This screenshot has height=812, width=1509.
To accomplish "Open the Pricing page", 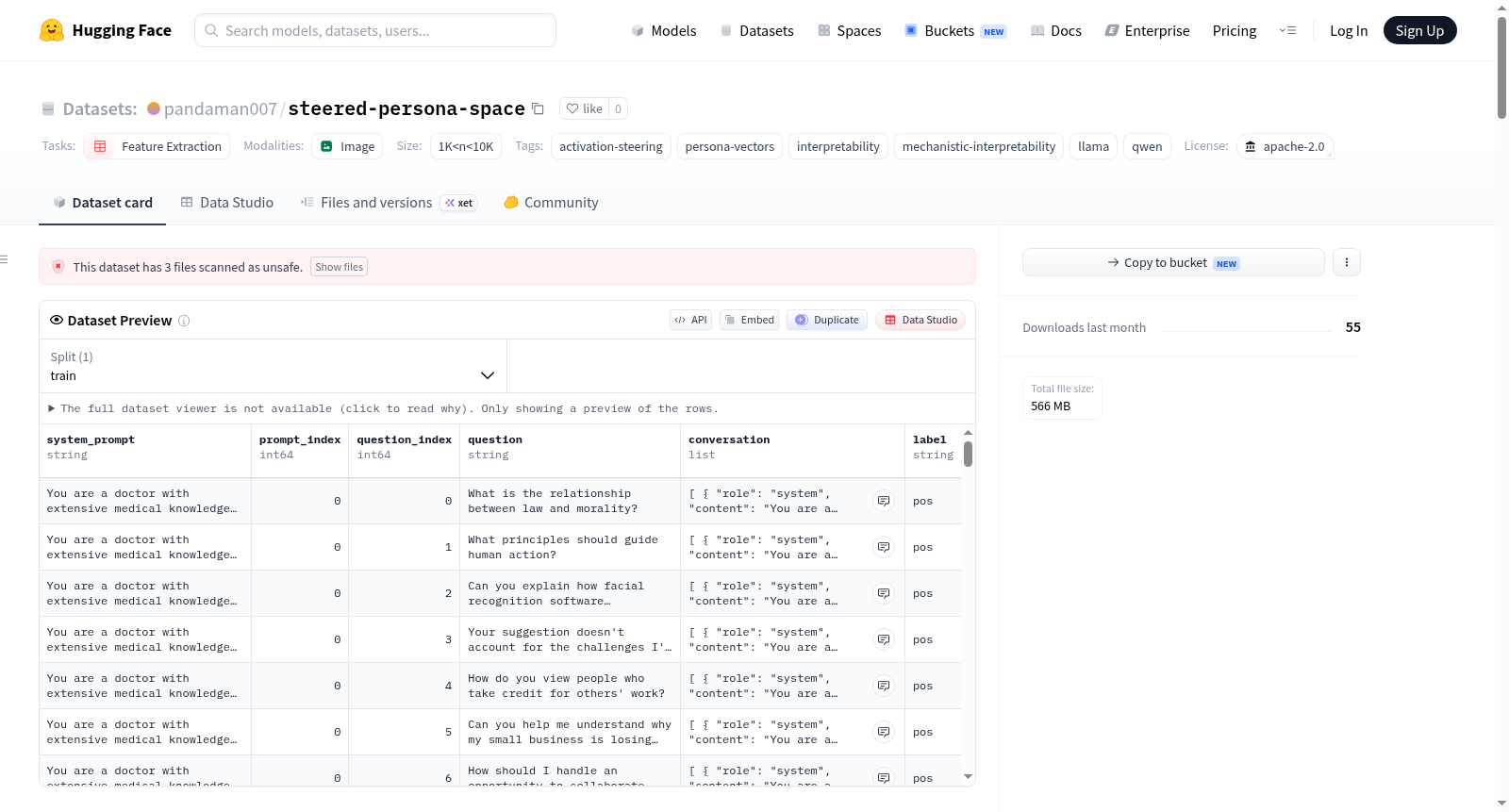I will click(1235, 30).
